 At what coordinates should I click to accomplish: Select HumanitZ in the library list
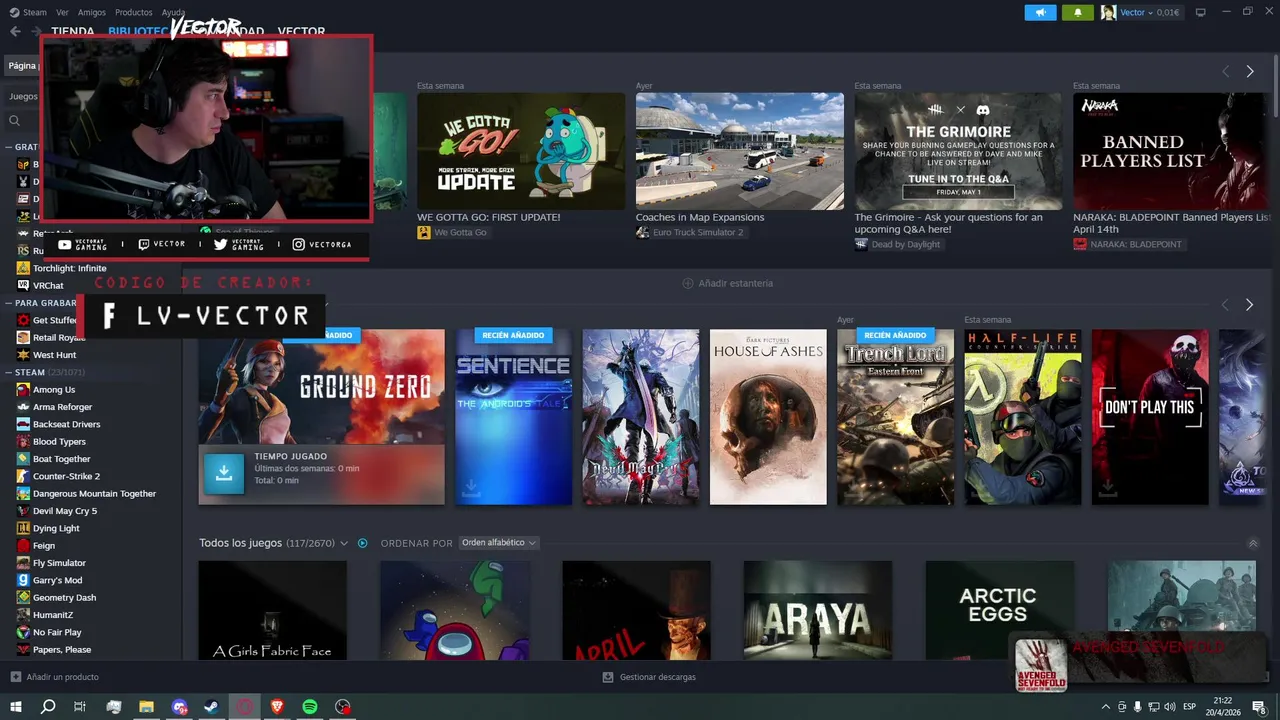pos(52,615)
